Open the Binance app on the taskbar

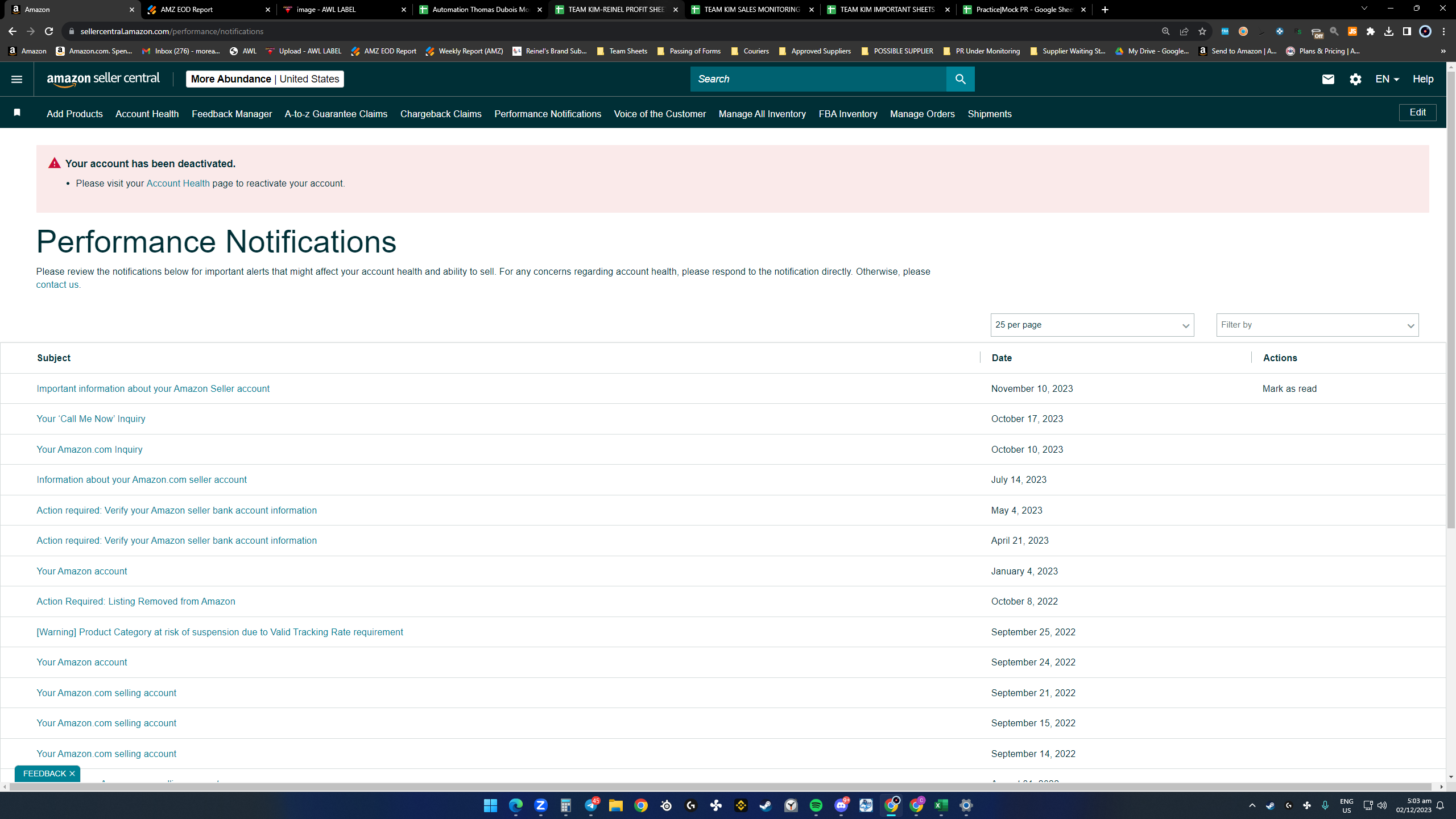(741, 805)
